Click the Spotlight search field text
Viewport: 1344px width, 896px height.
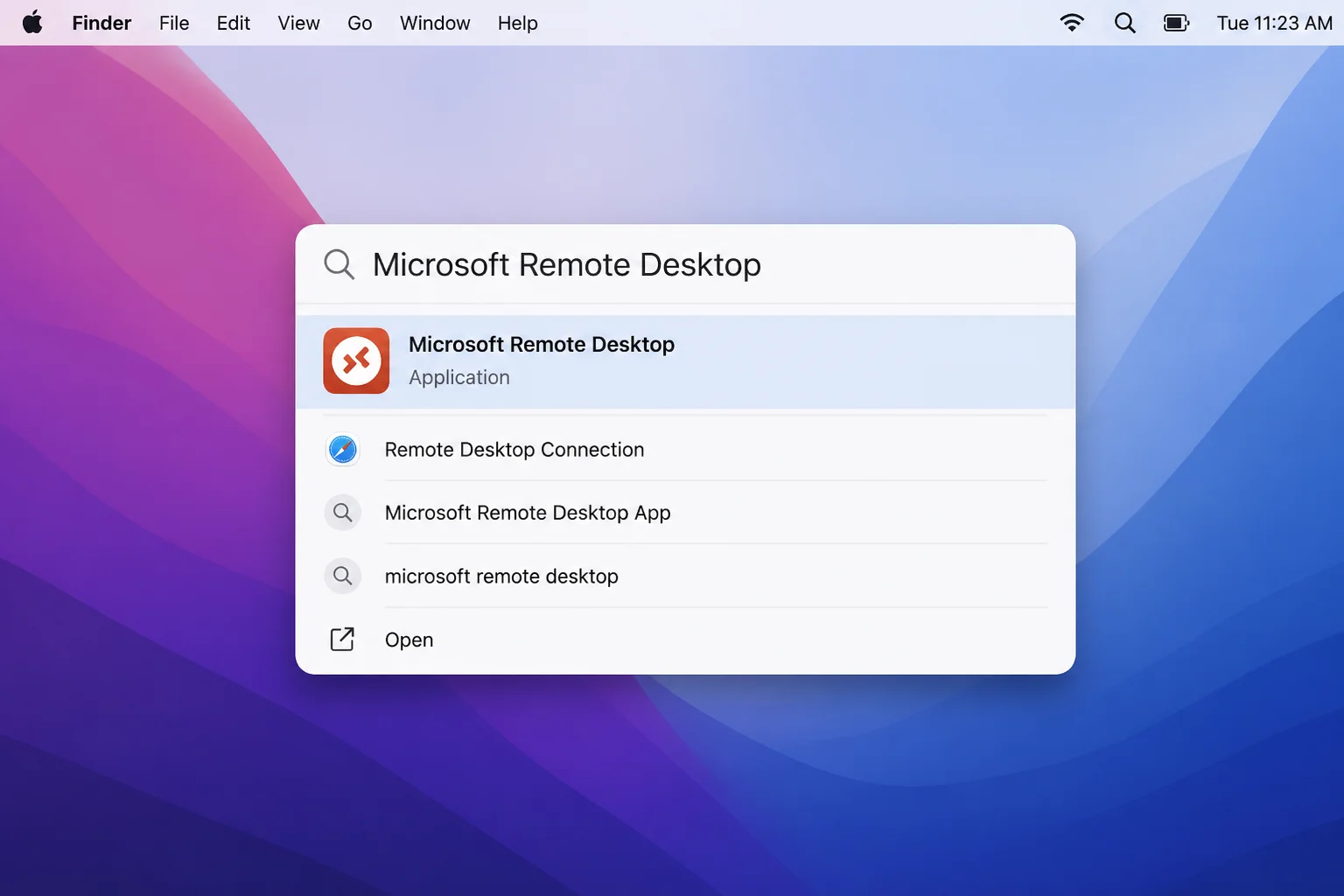click(567, 264)
